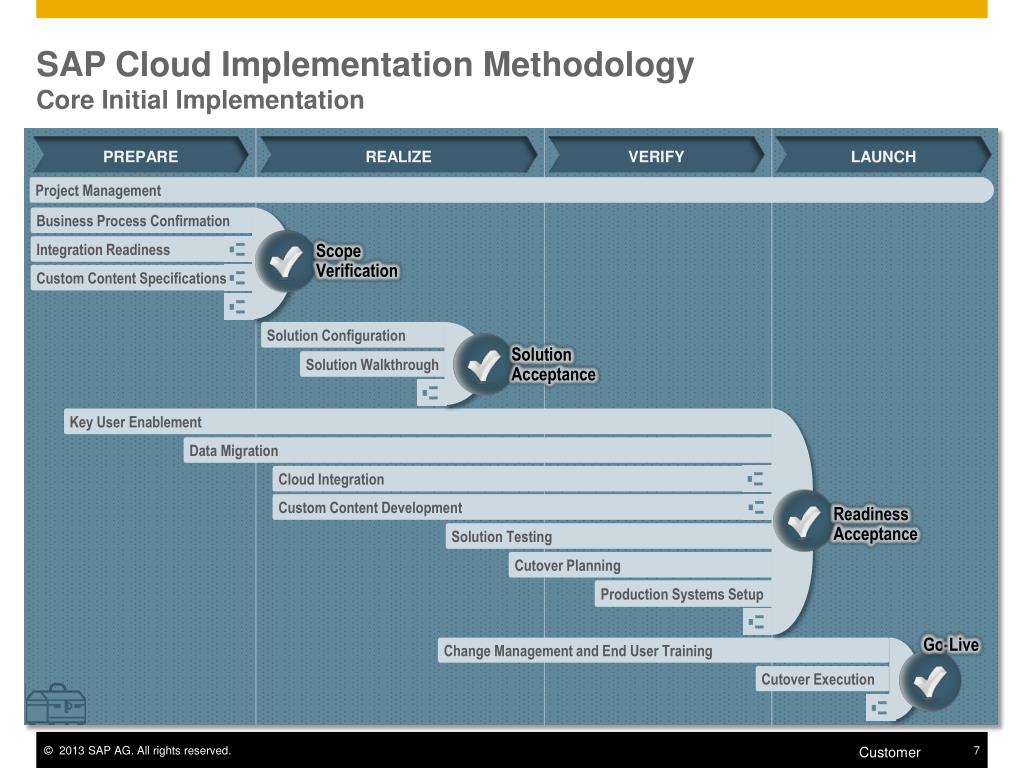Viewport: 1024px width, 768px height.
Task: Click the Solution Acceptance milestone label
Action: (x=553, y=364)
